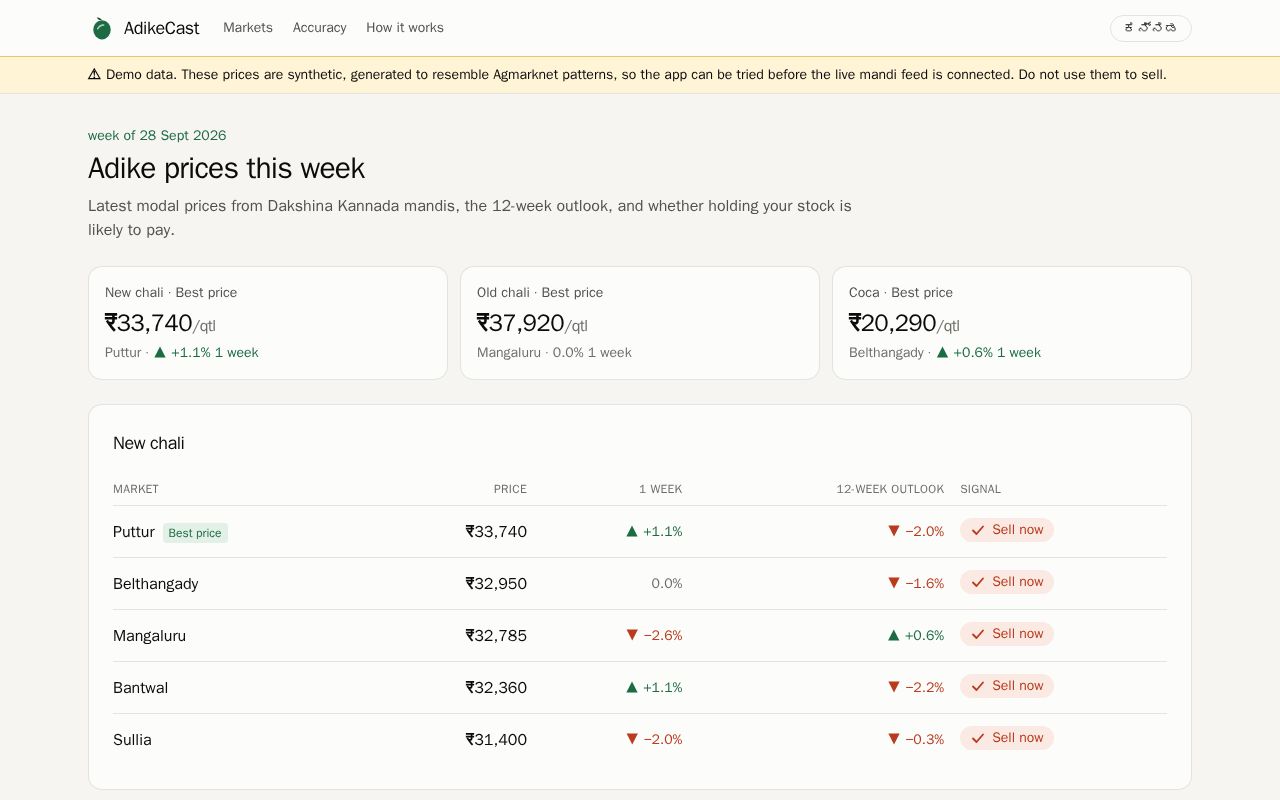Click the up arrow icon in the New chali card

click(160, 352)
